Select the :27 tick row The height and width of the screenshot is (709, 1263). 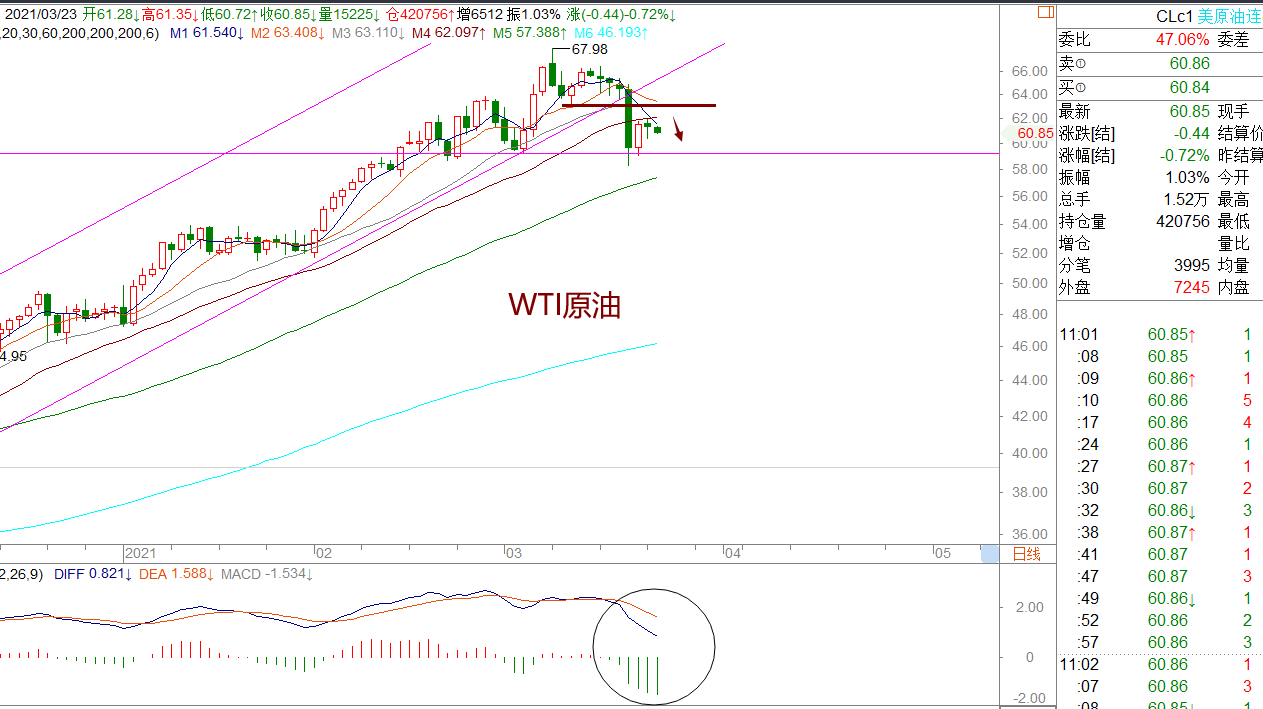pos(1160,467)
